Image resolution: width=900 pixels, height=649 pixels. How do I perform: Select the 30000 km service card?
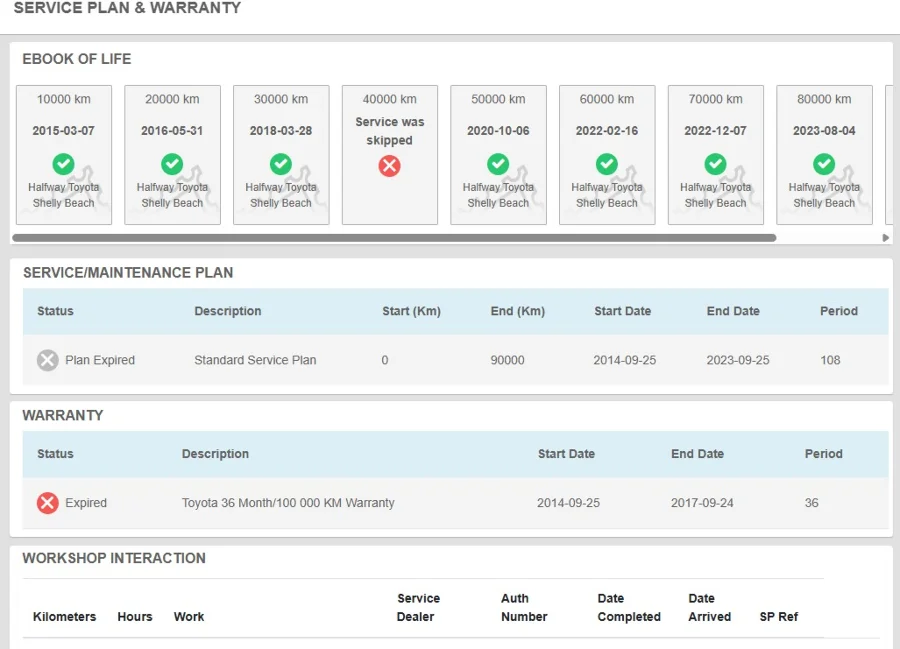pos(281,155)
